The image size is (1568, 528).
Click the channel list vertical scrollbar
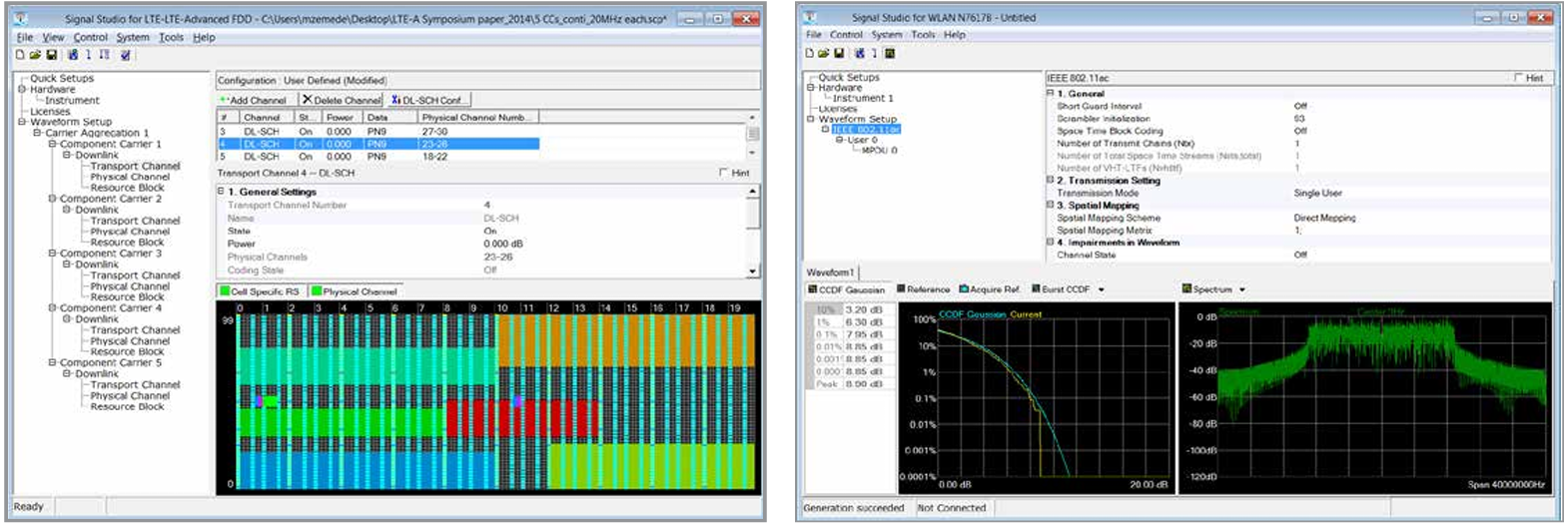[x=753, y=136]
